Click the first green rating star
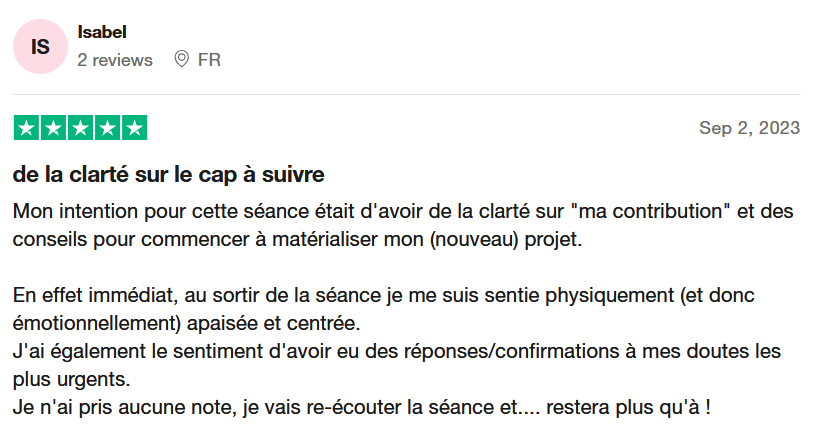820x432 pixels. tap(26, 128)
